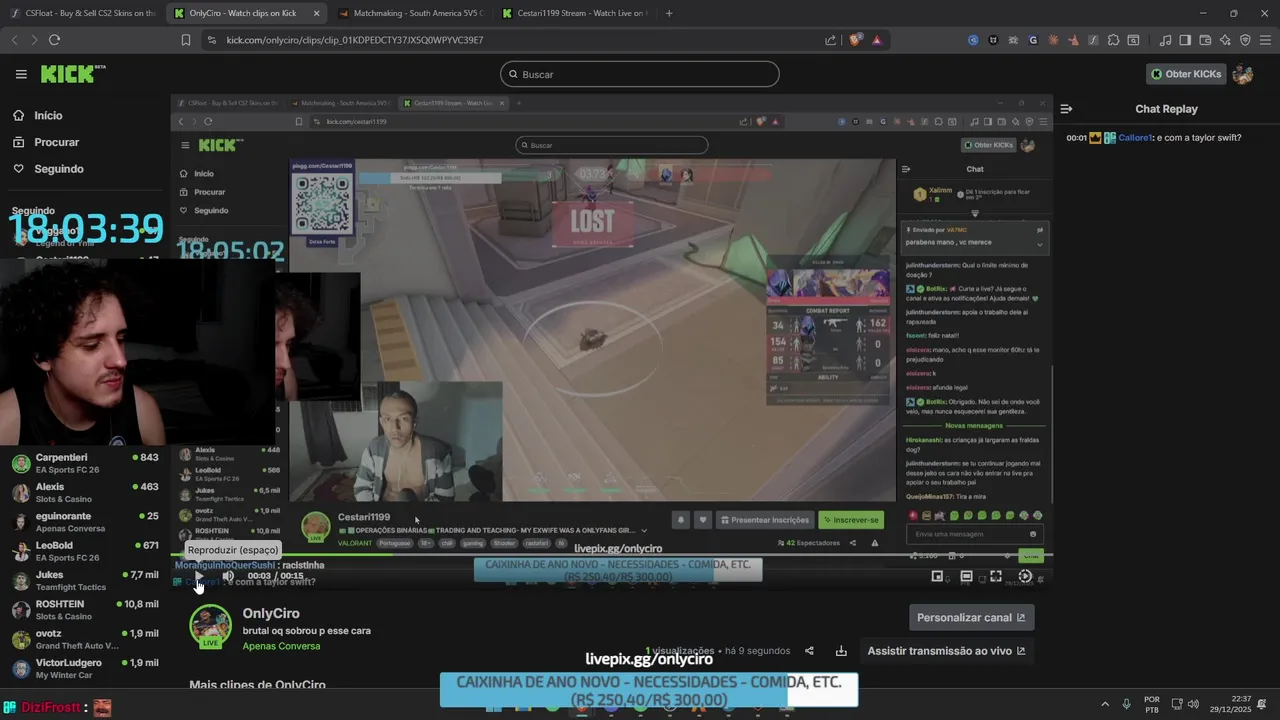Open the Kick hamburger sidebar menu
The image size is (1280, 720).
point(21,74)
